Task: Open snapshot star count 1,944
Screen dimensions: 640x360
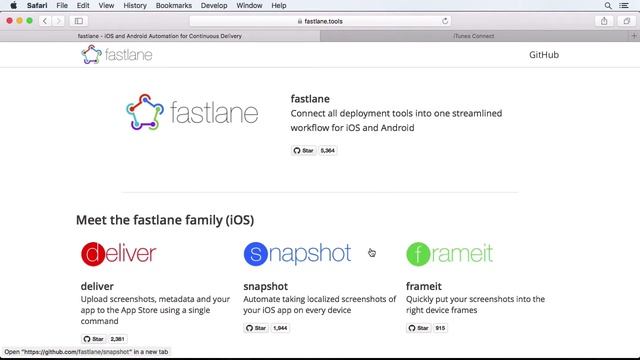Action: pyautogui.click(x=280, y=328)
